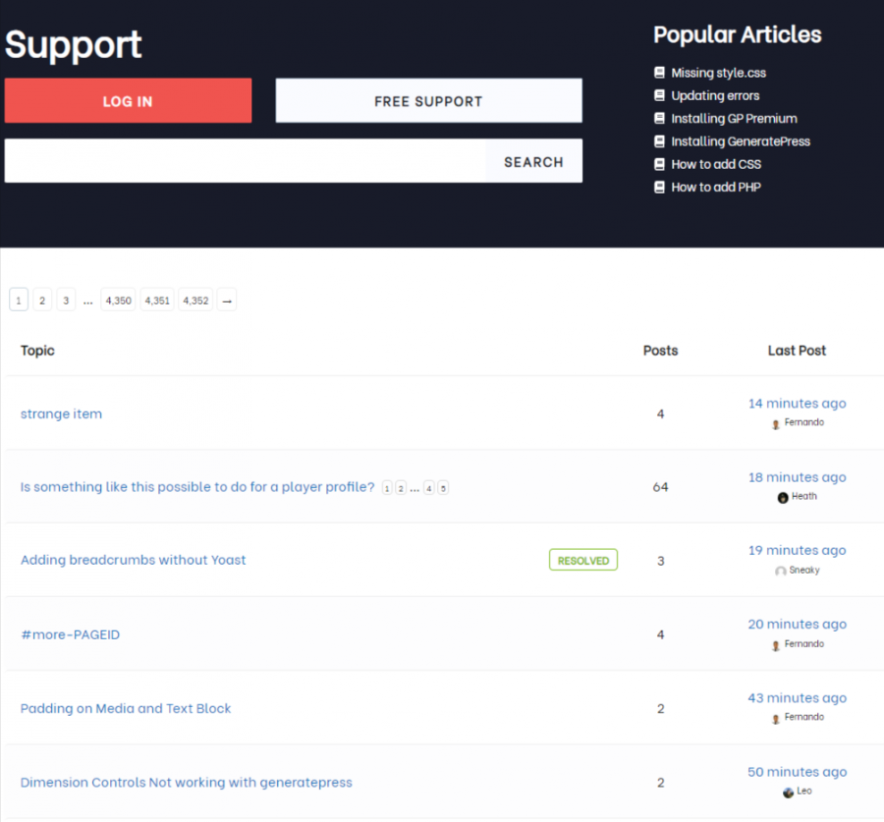Switch to the FREE SUPPORT tab

pos(428,100)
